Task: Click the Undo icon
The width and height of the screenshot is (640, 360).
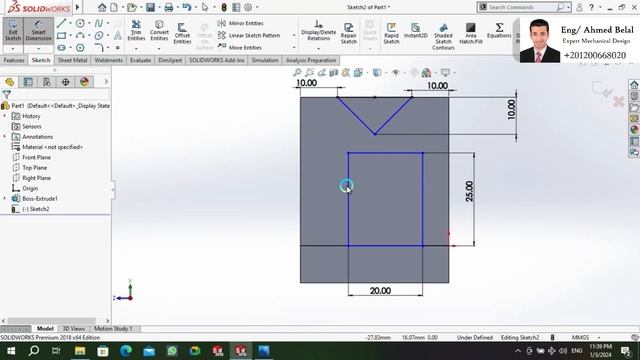Action: pyautogui.click(x=187, y=7)
